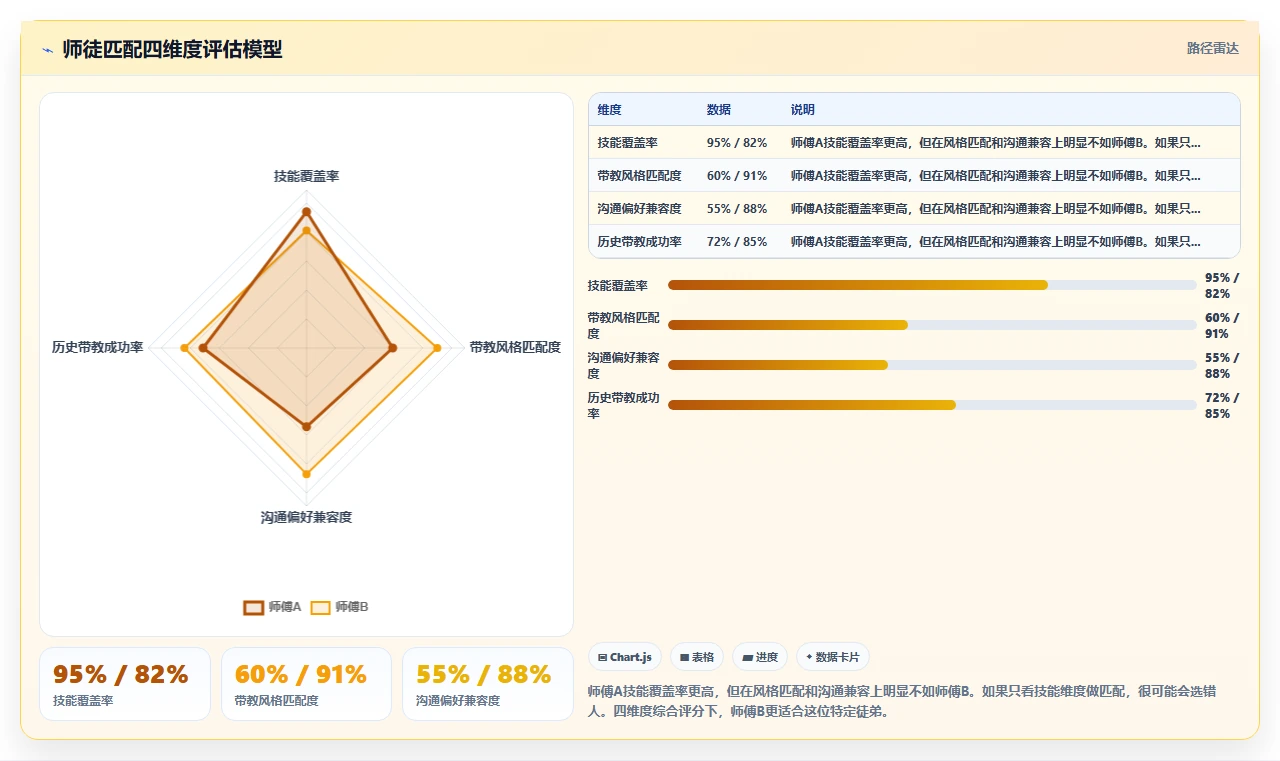
Task: Click the 带教风格匹配度 radar axis label
Action: click(x=515, y=347)
